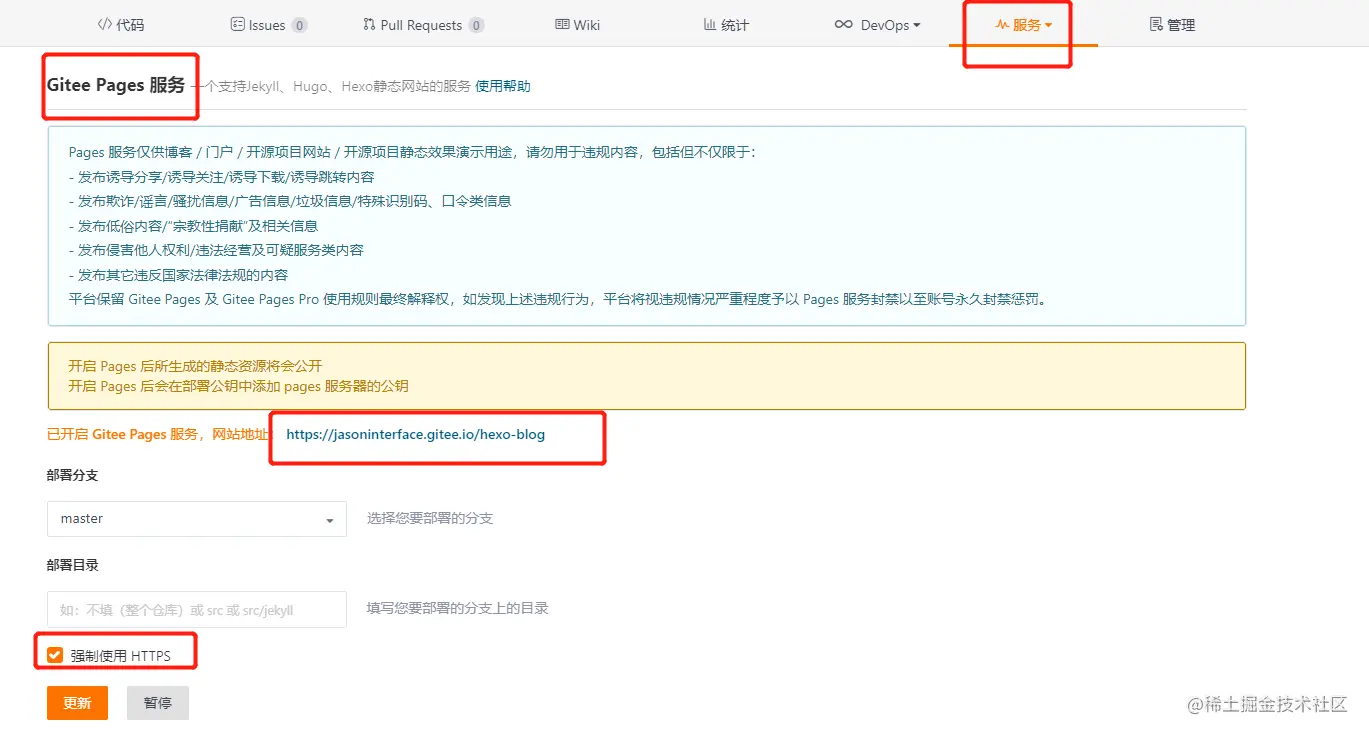Open the 部署分支 master dropdown

196,519
